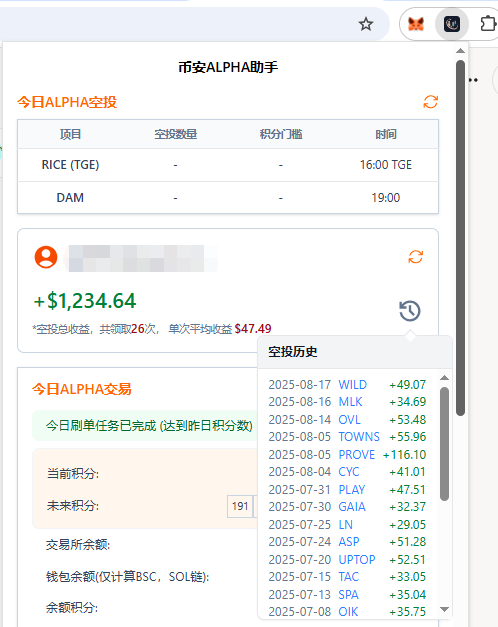
Task: Click the +$1,234.64 total earnings amount
Action: pyautogui.click(x=85, y=301)
